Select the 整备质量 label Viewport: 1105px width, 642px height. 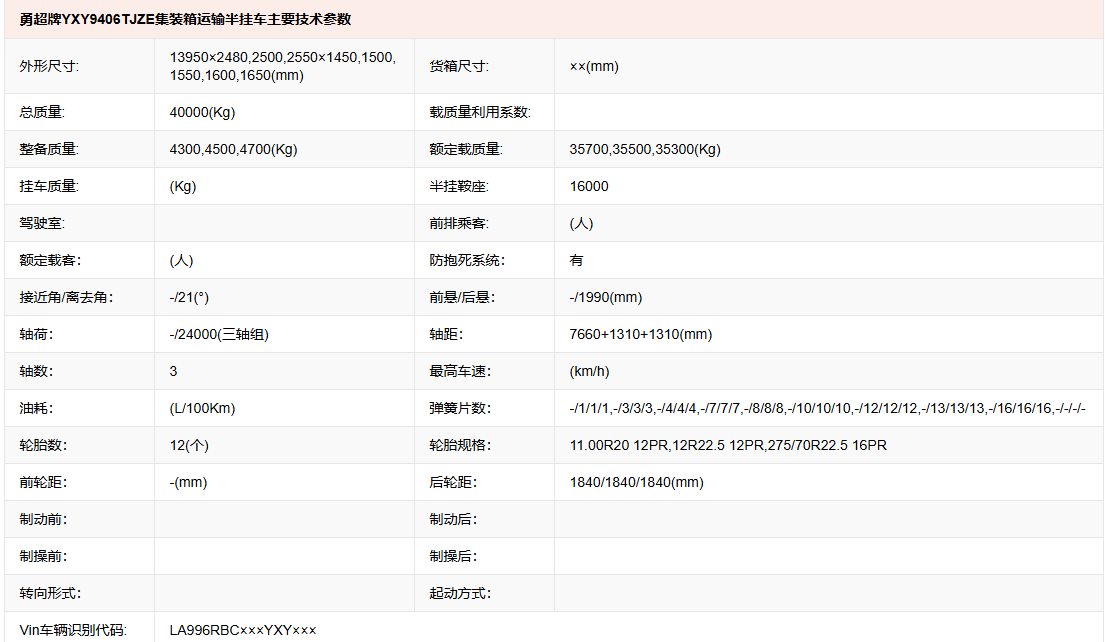click(x=49, y=149)
